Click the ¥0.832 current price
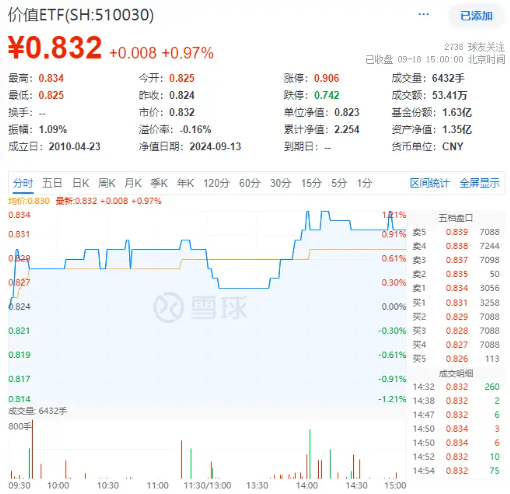This screenshot has width=510, height=494. click(55, 48)
